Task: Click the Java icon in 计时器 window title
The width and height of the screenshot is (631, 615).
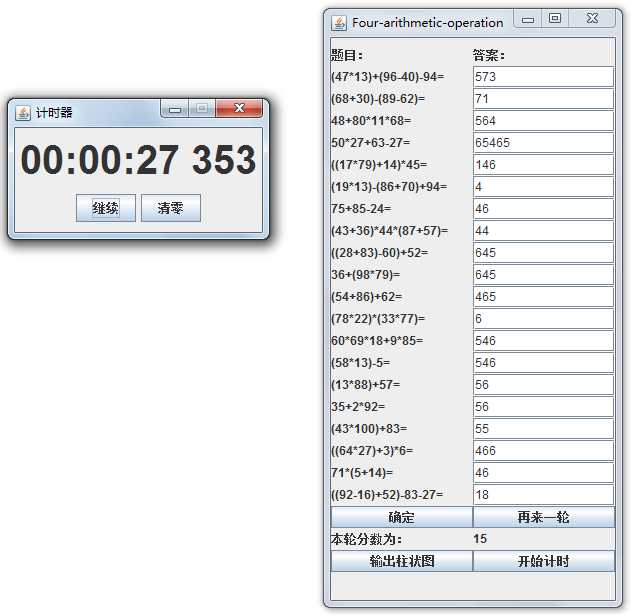Action: tap(23, 113)
